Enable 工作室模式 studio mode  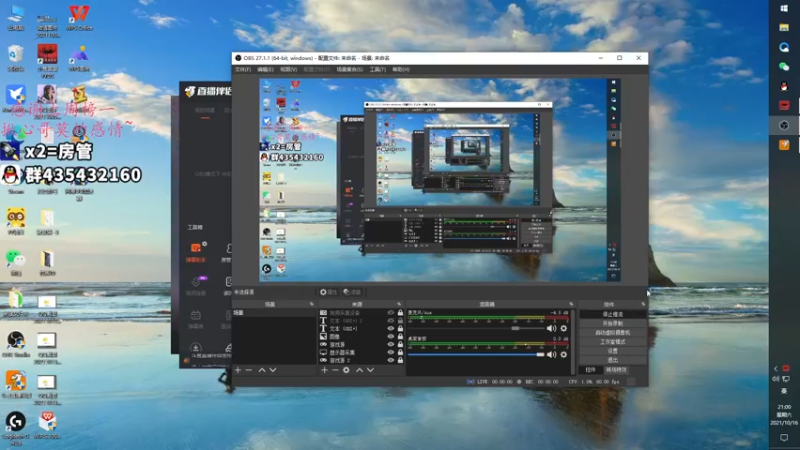pos(613,342)
